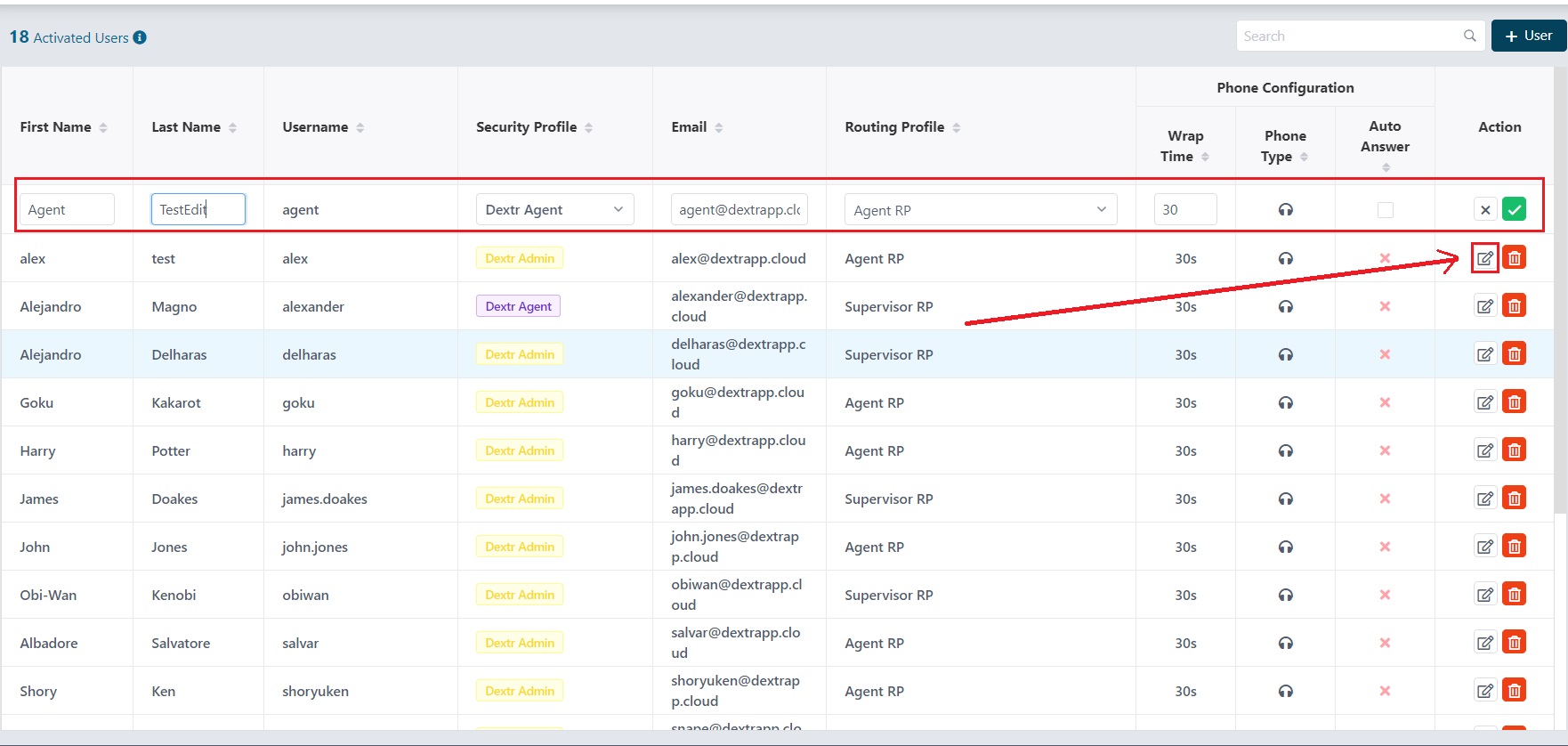1568x746 pixels.
Task: Edit the Alejandro Magno user
Action: (1484, 306)
